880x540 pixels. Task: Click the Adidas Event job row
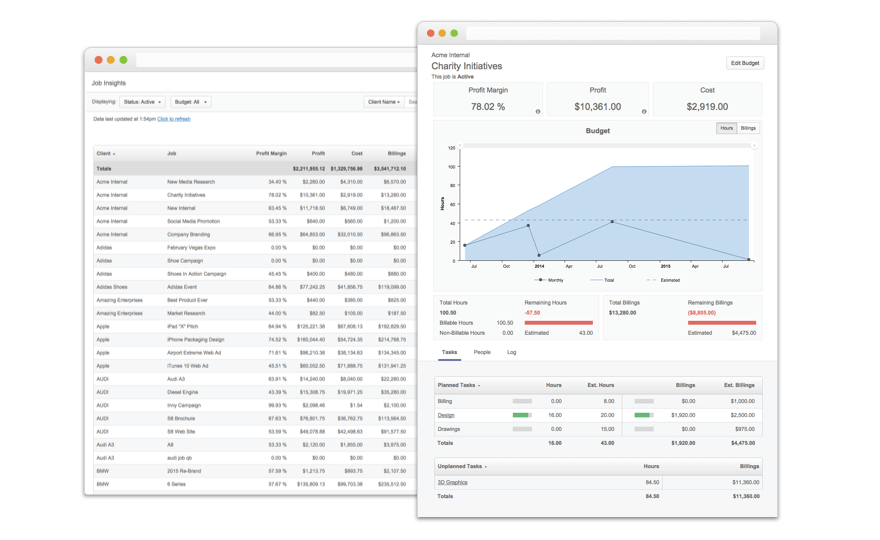[255, 287]
